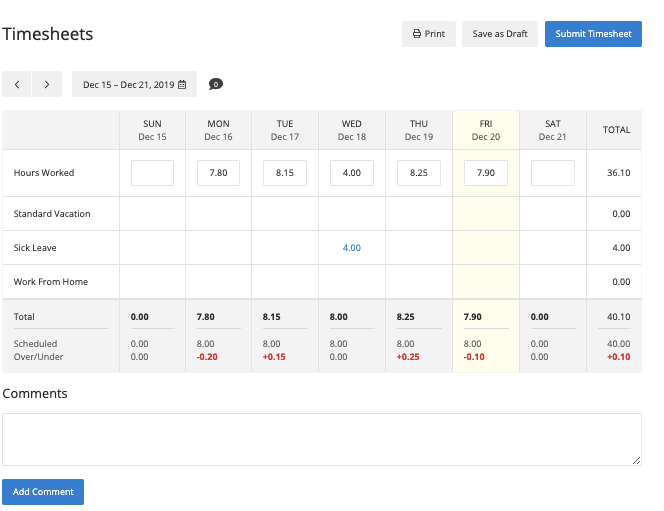
Task: Select Tuesday Hours Worked field showing 8.15
Action: point(285,173)
